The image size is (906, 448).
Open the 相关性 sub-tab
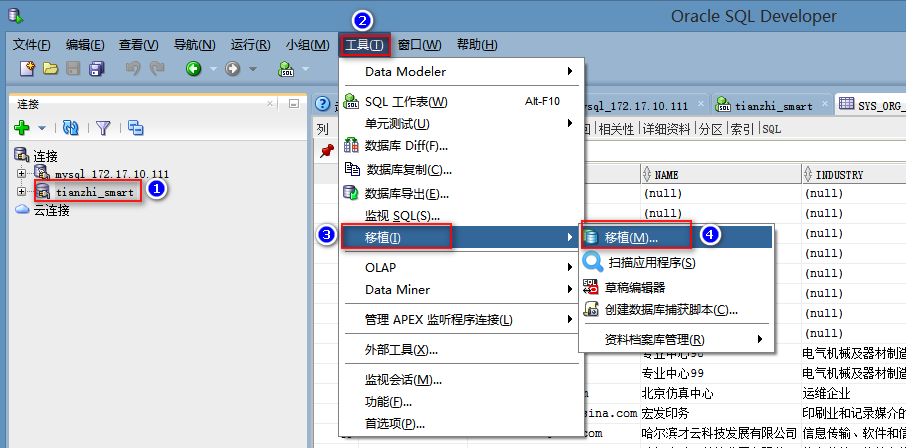(x=615, y=129)
